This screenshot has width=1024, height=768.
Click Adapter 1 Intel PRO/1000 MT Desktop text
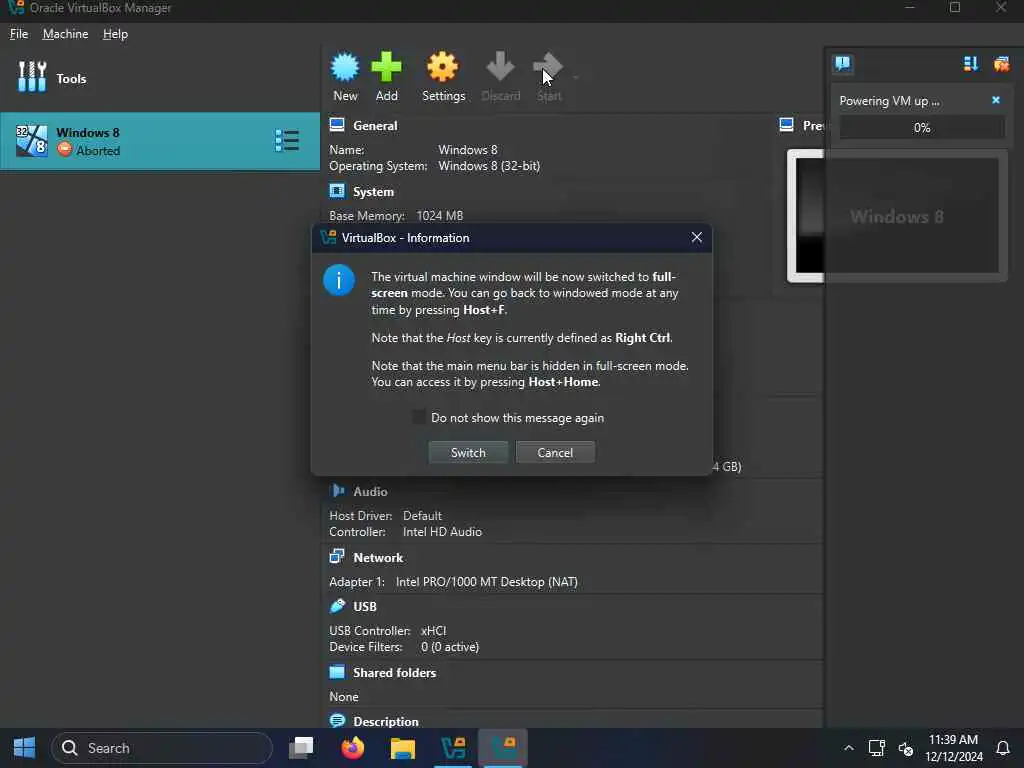coord(453,582)
